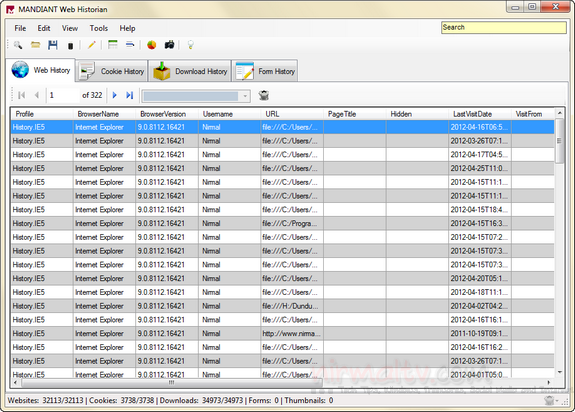The height and width of the screenshot is (412, 575).
Task: Switch to the Cookie History tab
Action: (112, 71)
